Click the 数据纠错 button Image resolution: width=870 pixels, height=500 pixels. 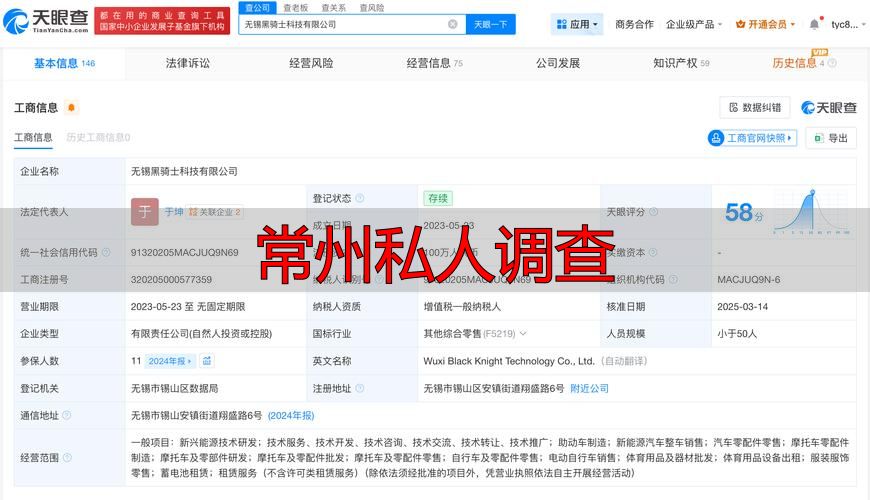(x=755, y=108)
